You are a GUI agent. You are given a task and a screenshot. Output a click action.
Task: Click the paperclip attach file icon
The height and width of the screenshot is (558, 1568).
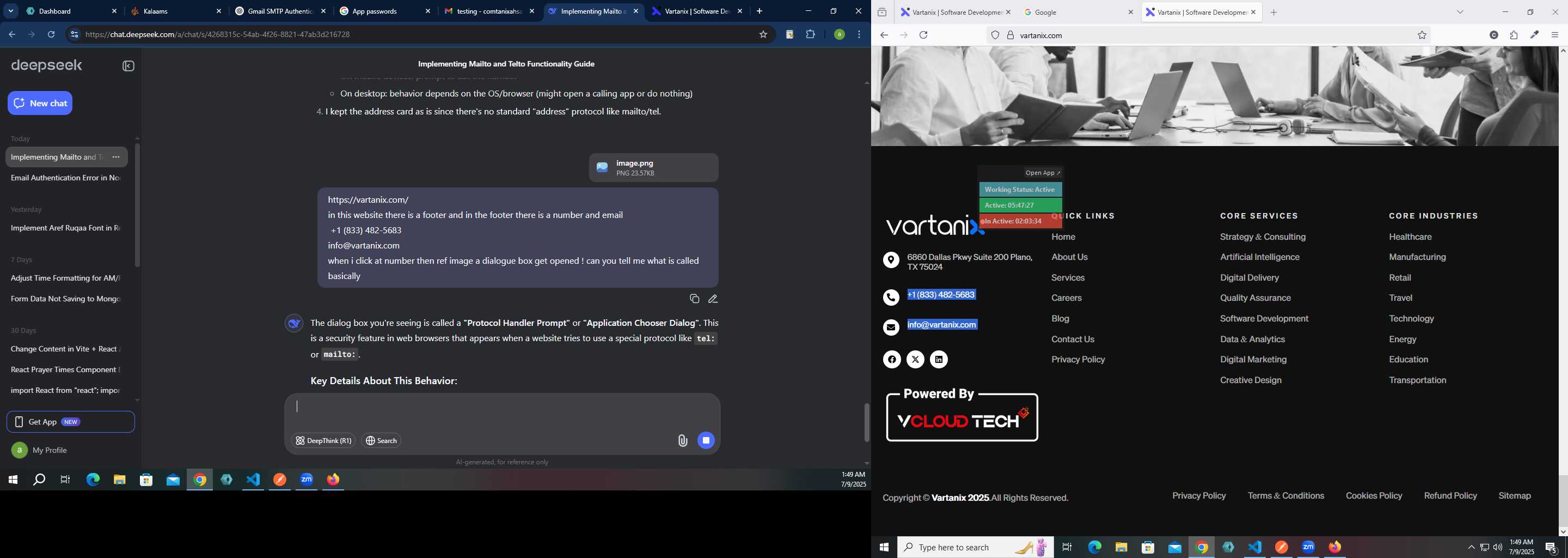682,440
